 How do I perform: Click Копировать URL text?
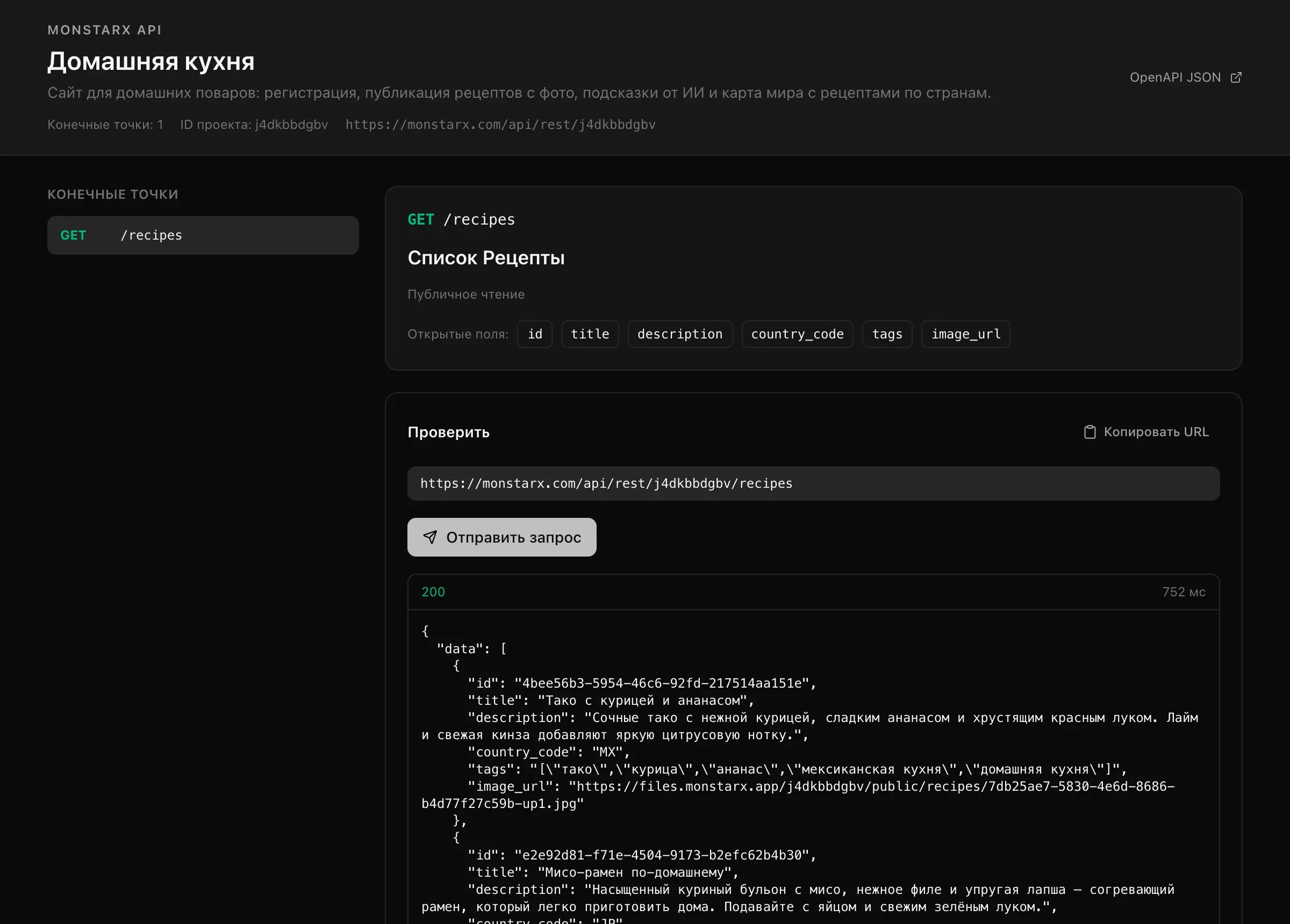click(1156, 432)
